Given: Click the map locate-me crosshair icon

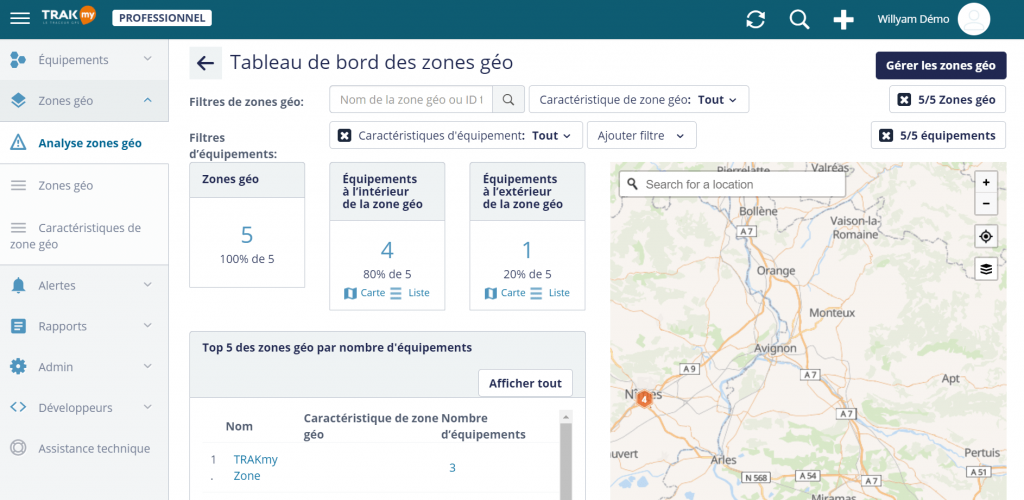Looking at the screenshot, I should [986, 236].
